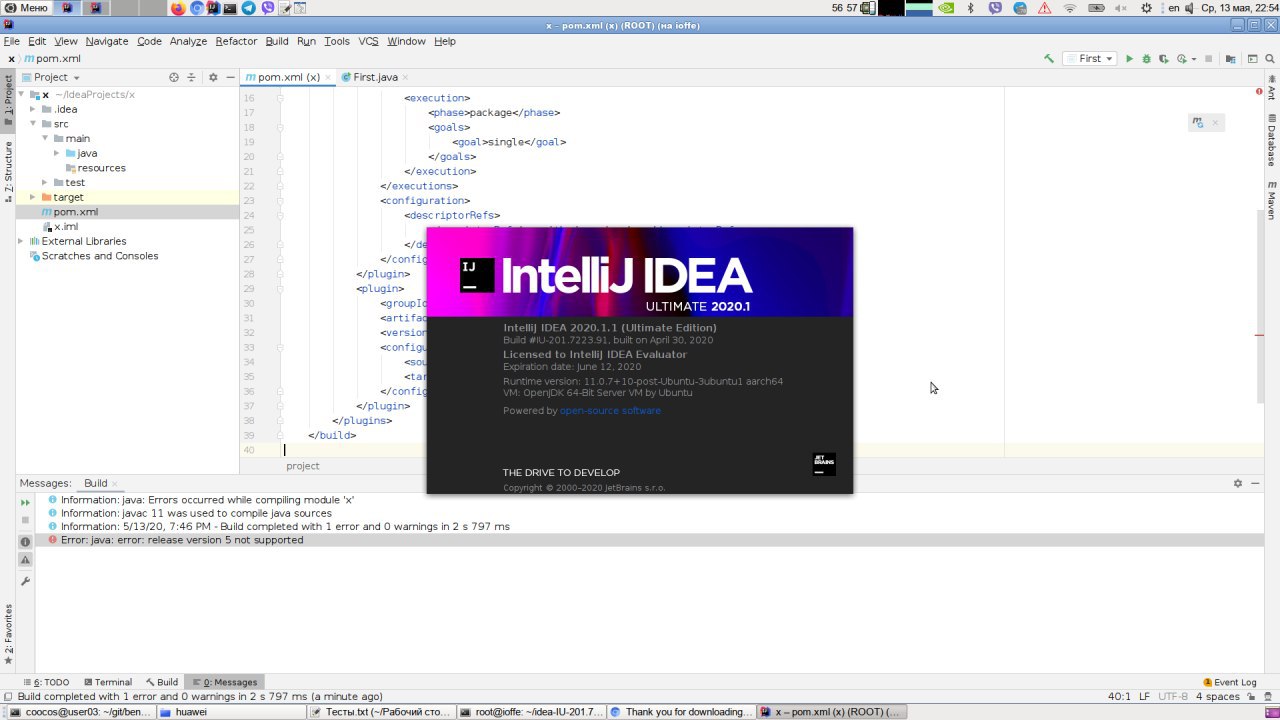Click the red error indicator atop the editor scrollbar
The height and width of the screenshot is (720, 1280).
(1259, 92)
